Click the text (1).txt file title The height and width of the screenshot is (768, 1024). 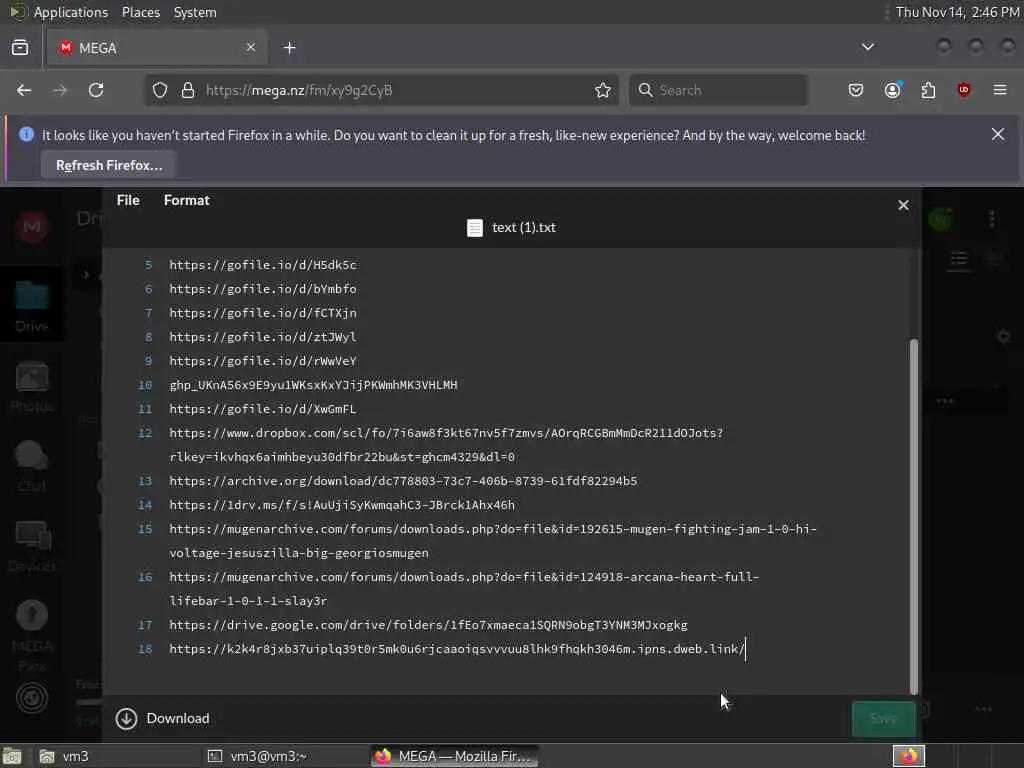[x=524, y=227]
